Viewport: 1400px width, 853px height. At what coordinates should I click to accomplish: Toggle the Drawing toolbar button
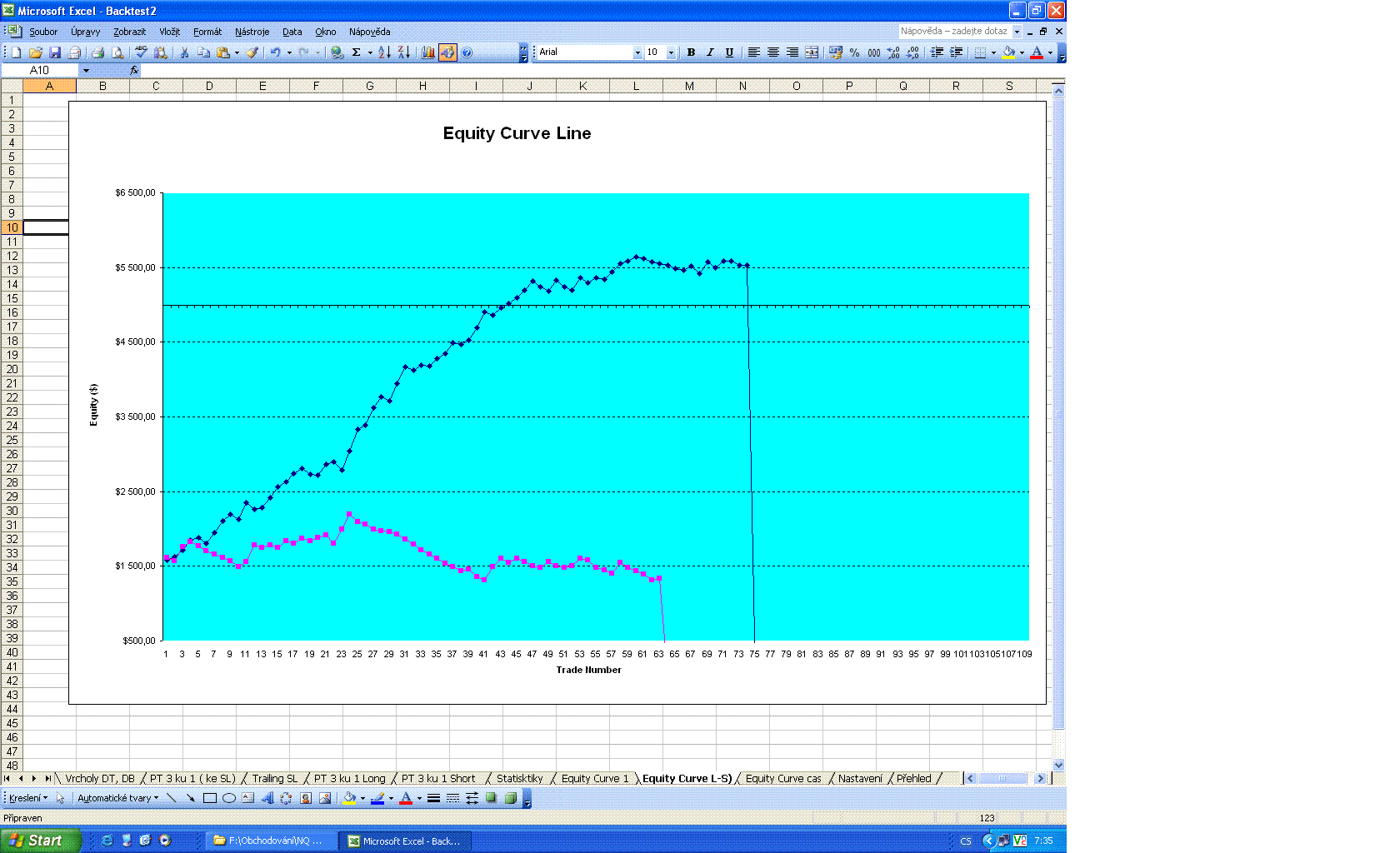(447, 52)
